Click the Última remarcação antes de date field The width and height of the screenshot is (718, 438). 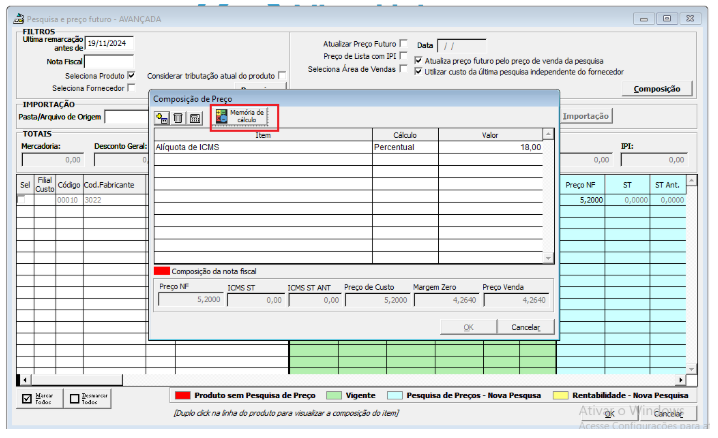click(109, 43)
